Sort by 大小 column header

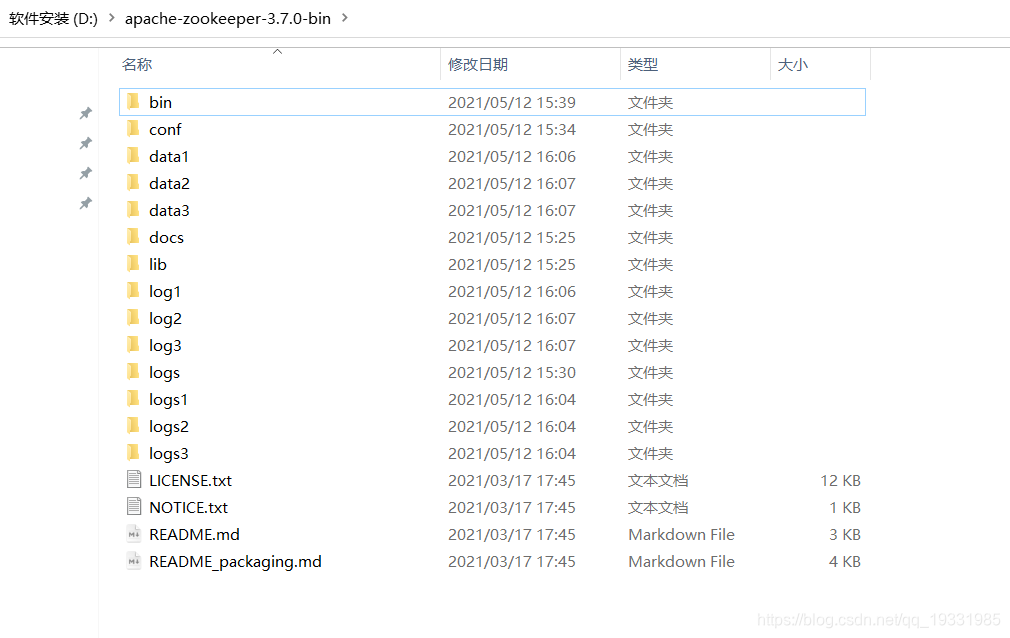coord(793,64)
